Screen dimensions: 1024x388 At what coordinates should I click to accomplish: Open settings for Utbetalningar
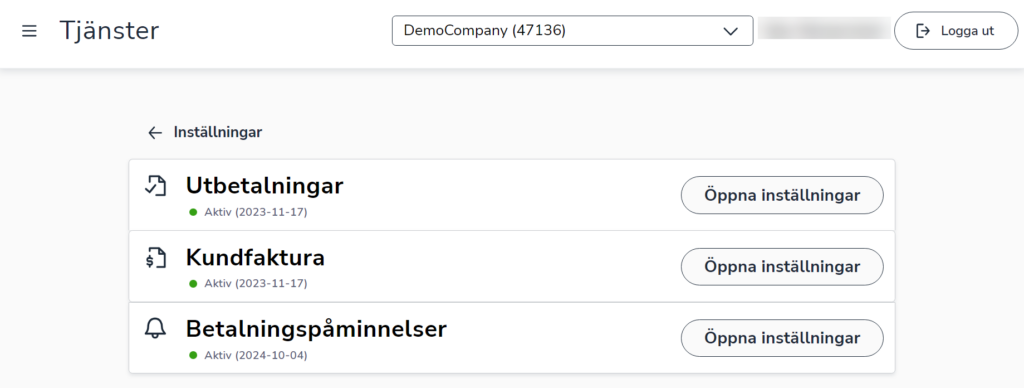coord(782,195)
